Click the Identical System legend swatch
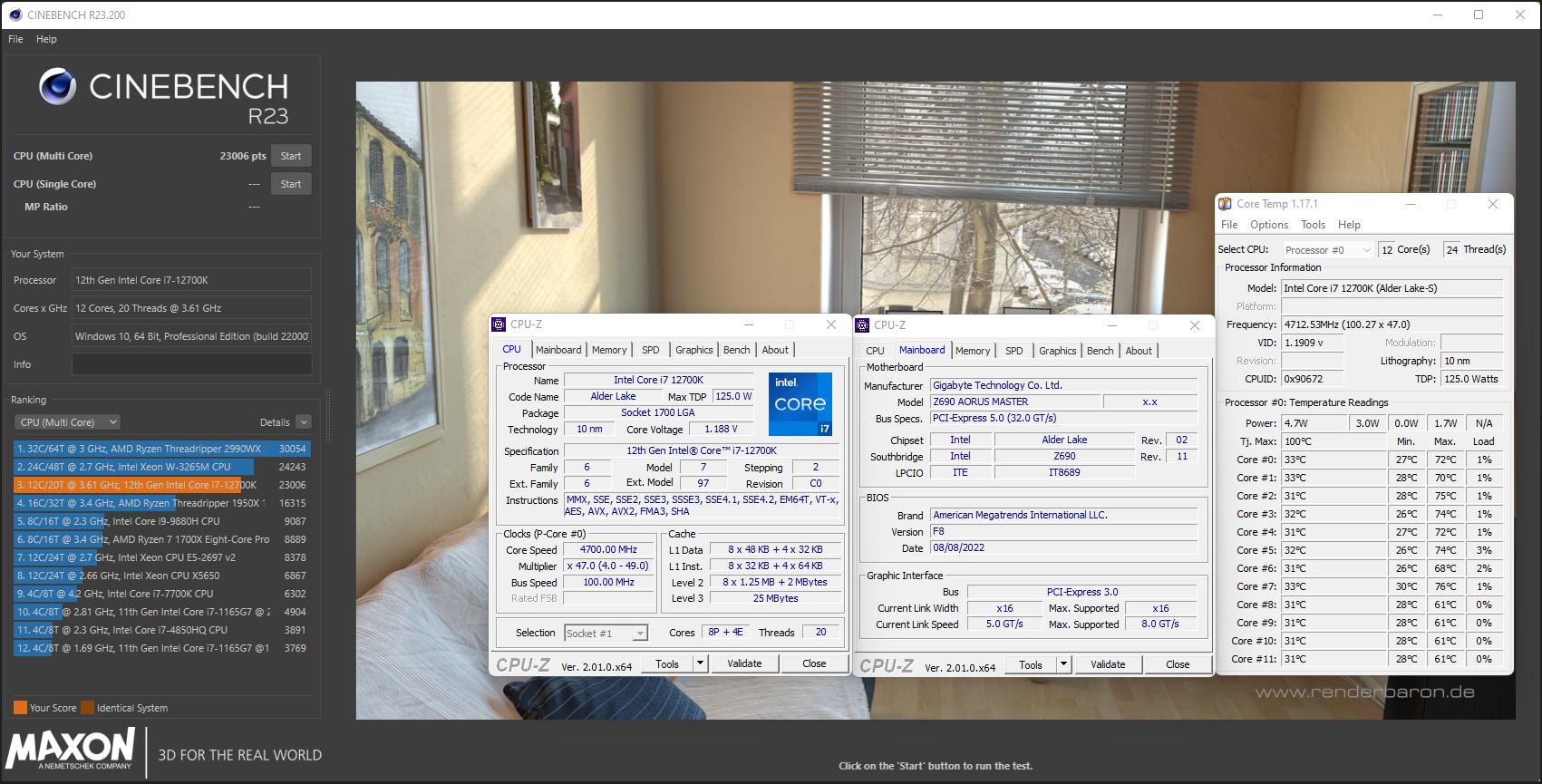 coord(87,708)
